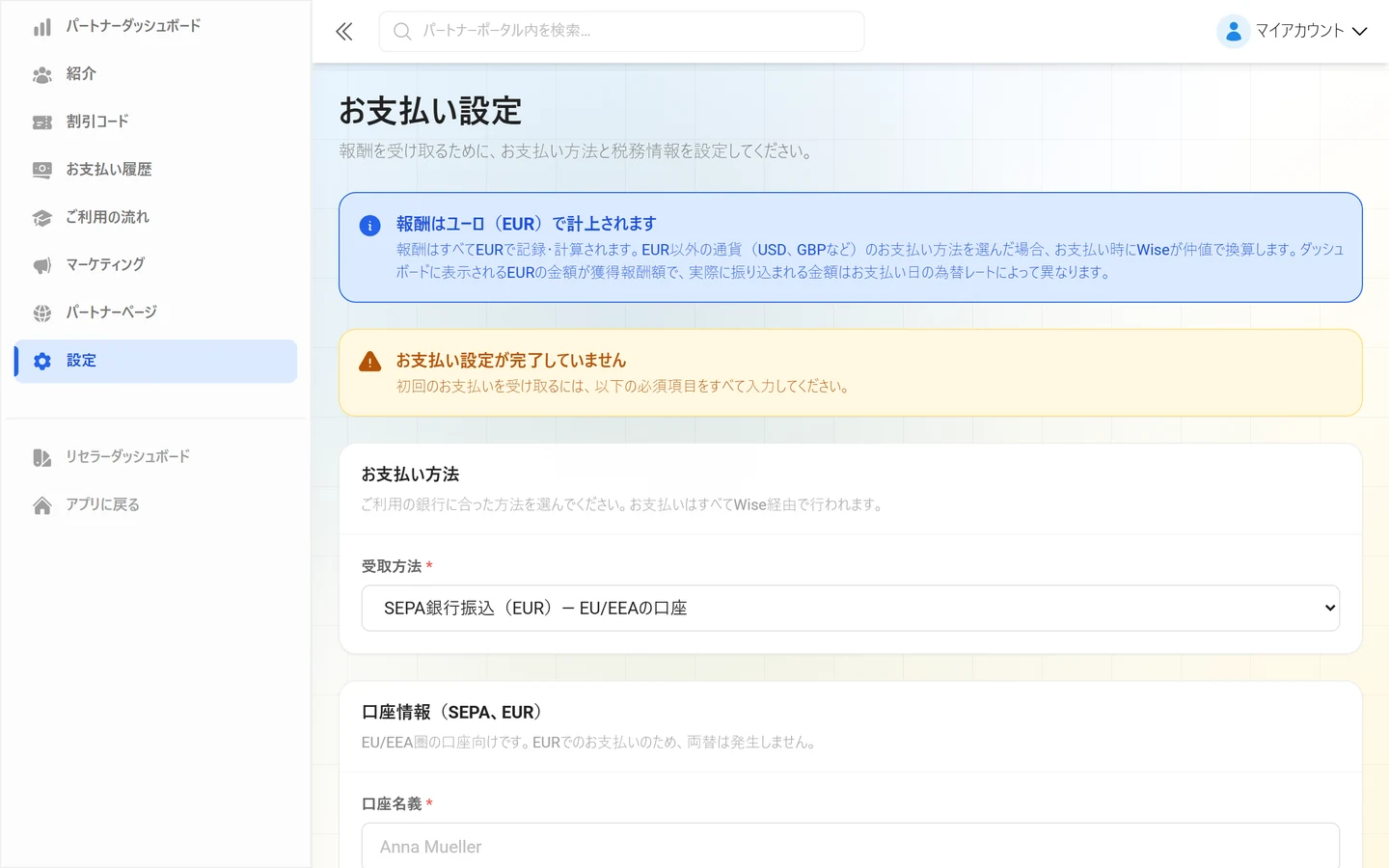
Task: Go to パートナーページ
Action: 155,312
